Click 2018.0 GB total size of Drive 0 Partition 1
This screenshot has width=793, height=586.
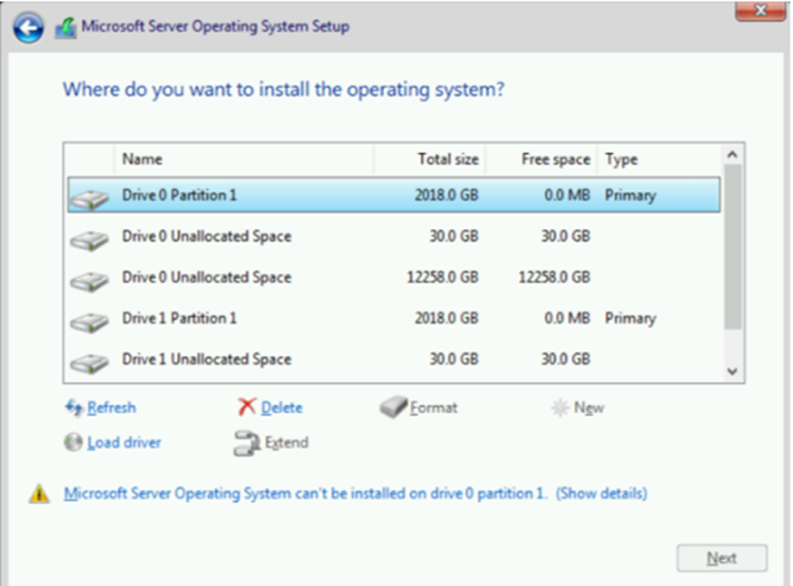click(447, 195)
